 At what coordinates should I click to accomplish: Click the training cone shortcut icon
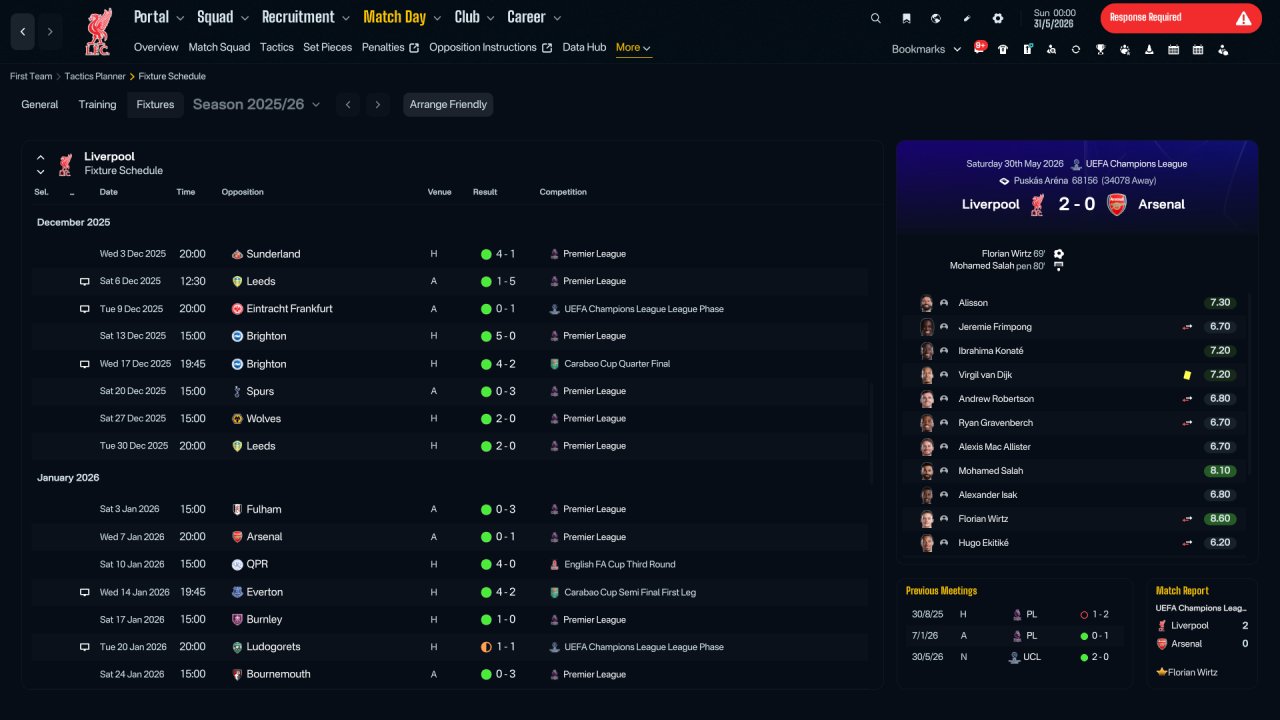(1149, 49)
